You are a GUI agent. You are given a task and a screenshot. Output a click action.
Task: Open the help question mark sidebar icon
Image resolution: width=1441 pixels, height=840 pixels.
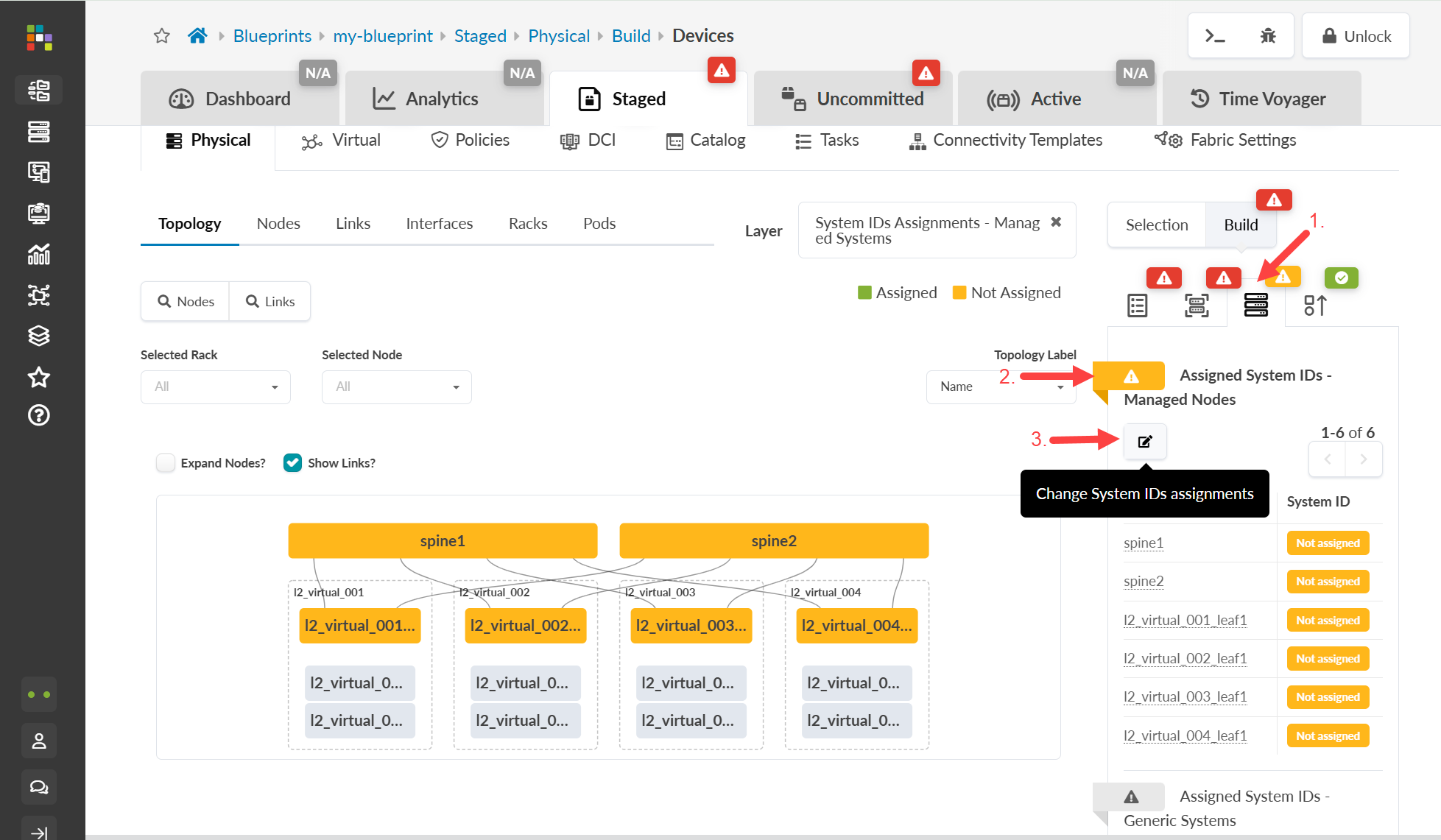38,416
